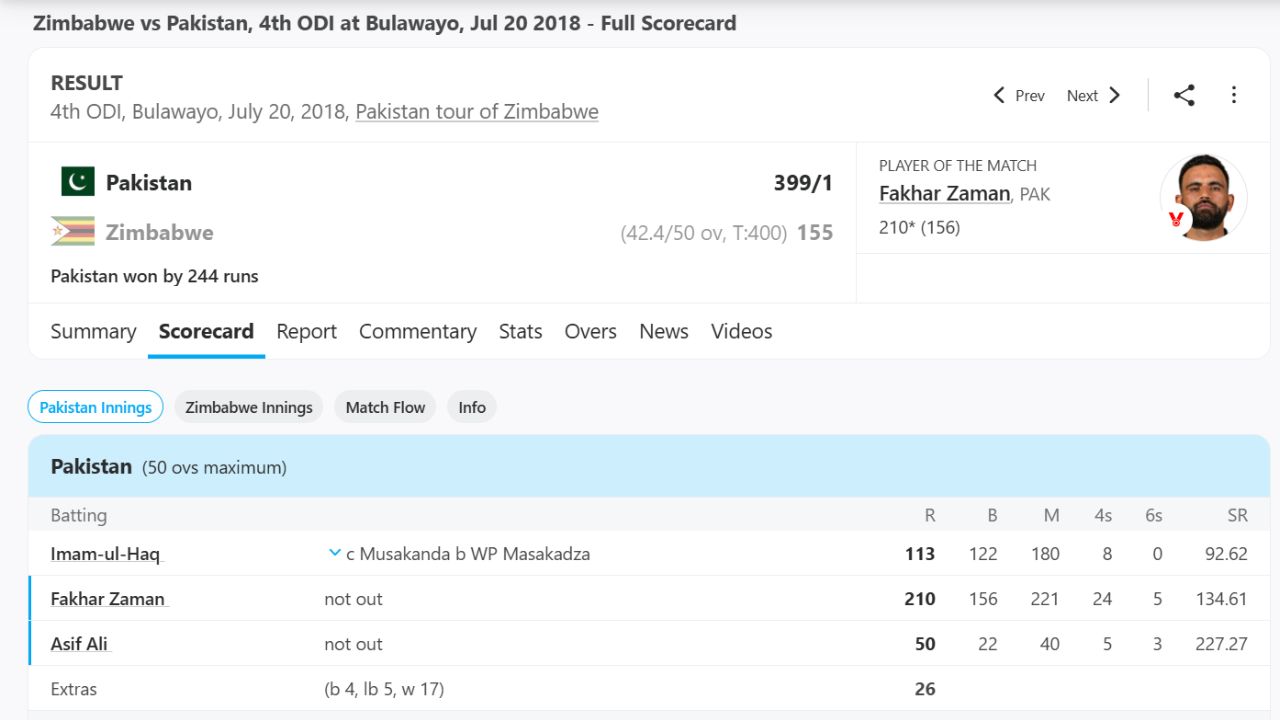
Task: Open the three-dot more options menu
Action: coord(1233,95)
